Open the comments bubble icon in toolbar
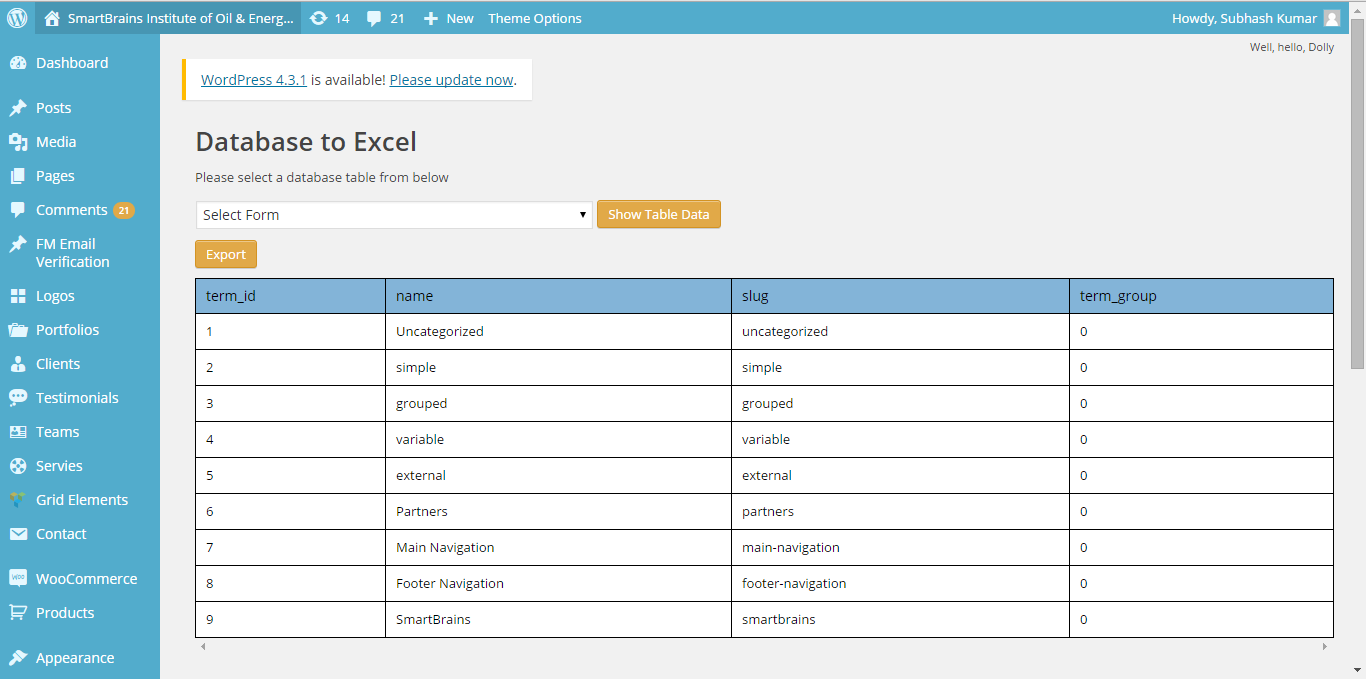This screenshot has width=1366, height=679. pyautogui.click(x=374, y=18)
